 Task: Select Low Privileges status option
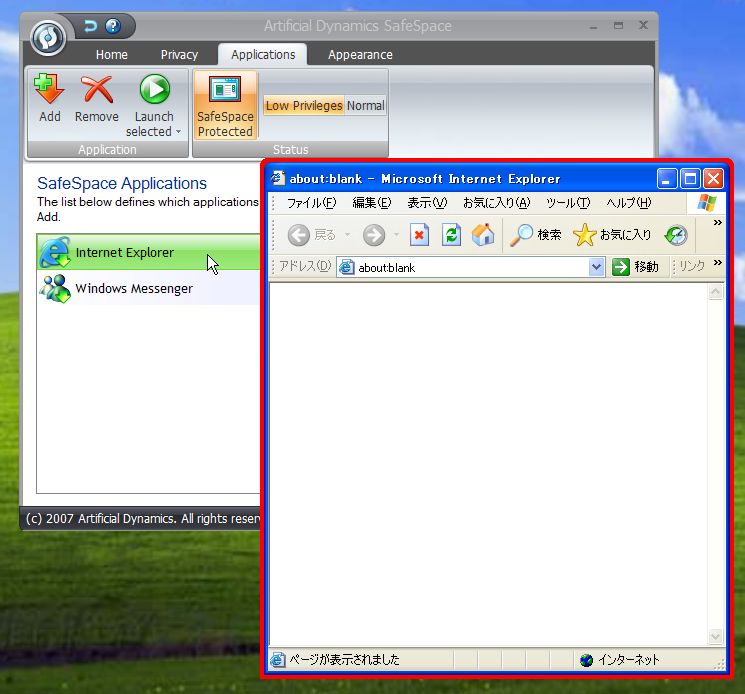click(x=304, y=105)
